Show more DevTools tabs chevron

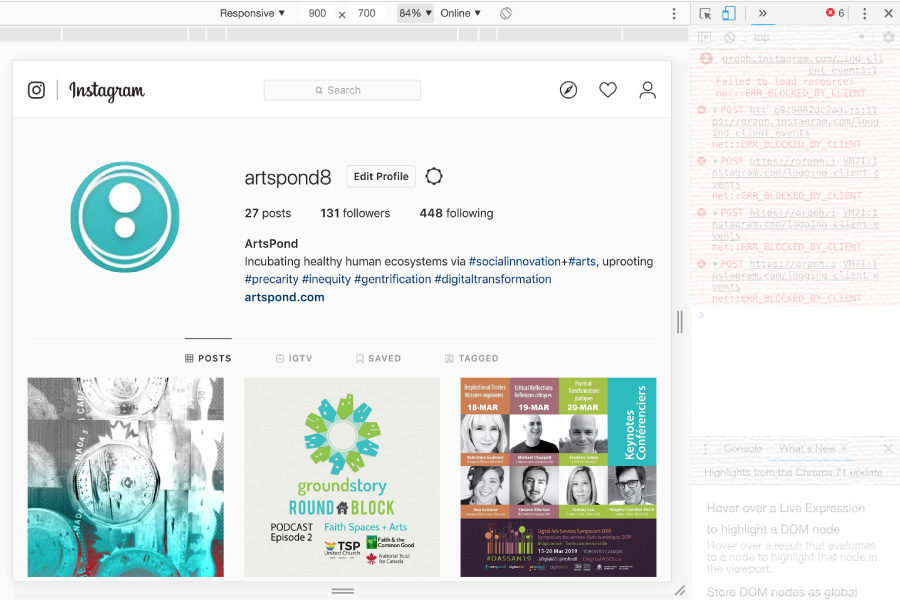point(762,13)
